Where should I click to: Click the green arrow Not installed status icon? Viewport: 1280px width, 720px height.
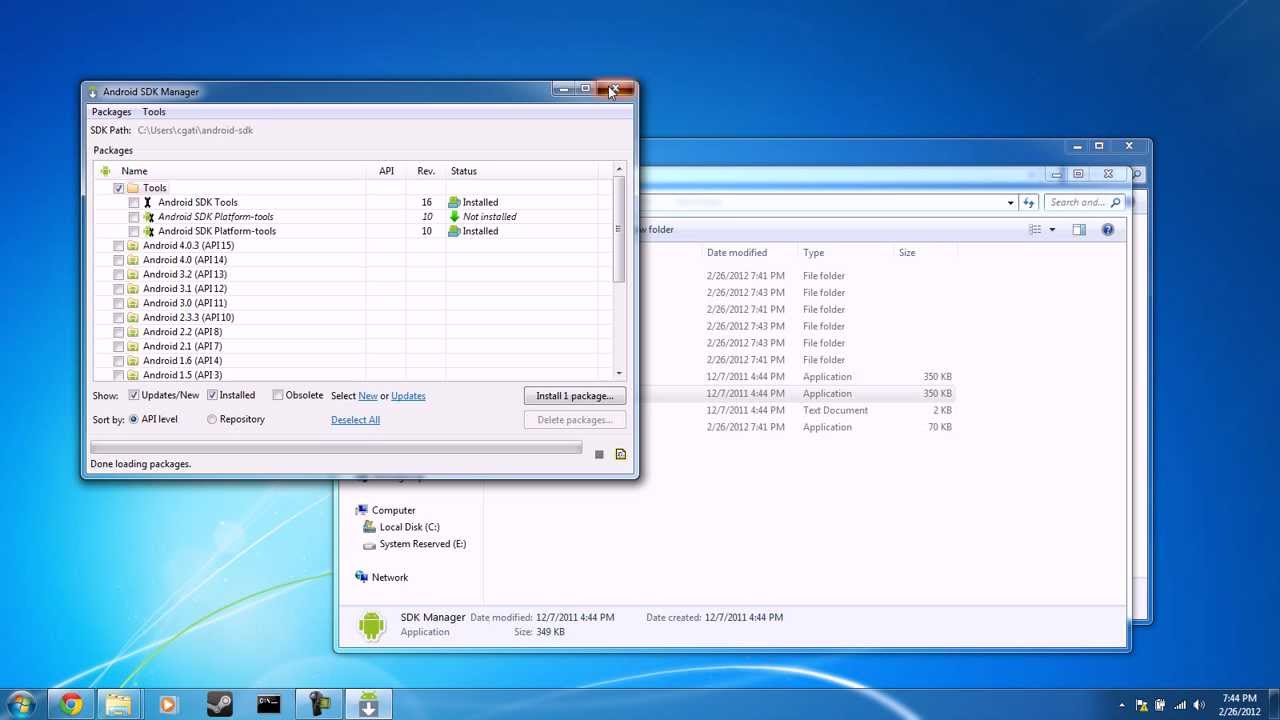[x=454, y=217]
